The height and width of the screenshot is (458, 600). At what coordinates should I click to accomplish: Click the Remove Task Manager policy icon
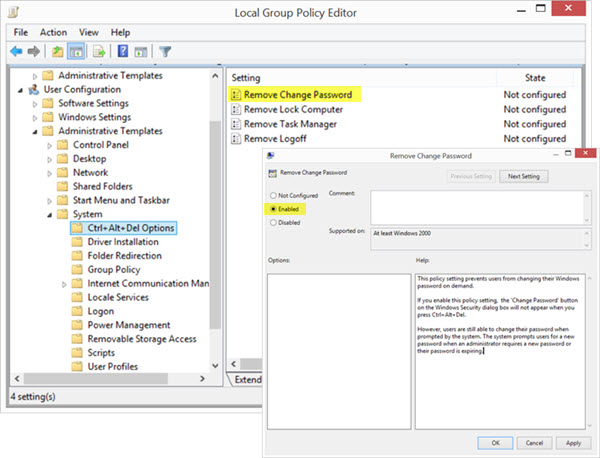coord(236,124)
